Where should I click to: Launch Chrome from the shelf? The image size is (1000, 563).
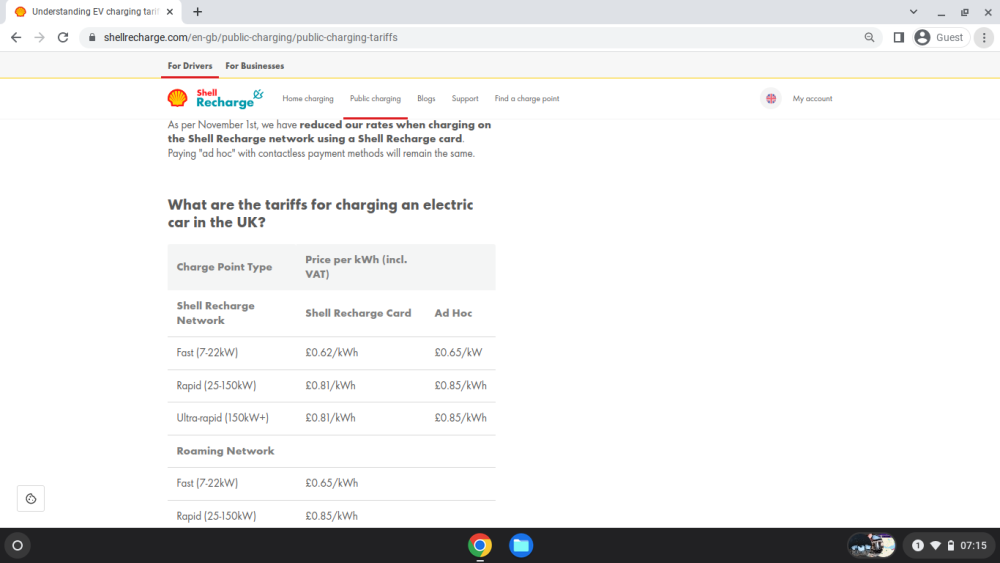[x=480, y=545]
